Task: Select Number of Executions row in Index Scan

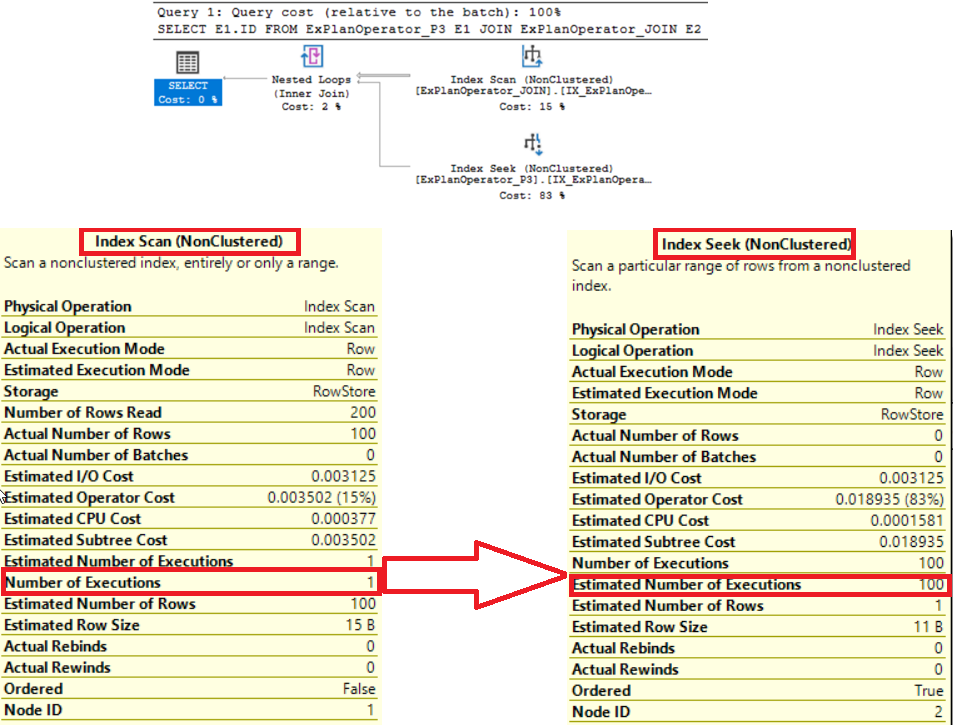Action: pyautogui.click(x=190, y=583)
